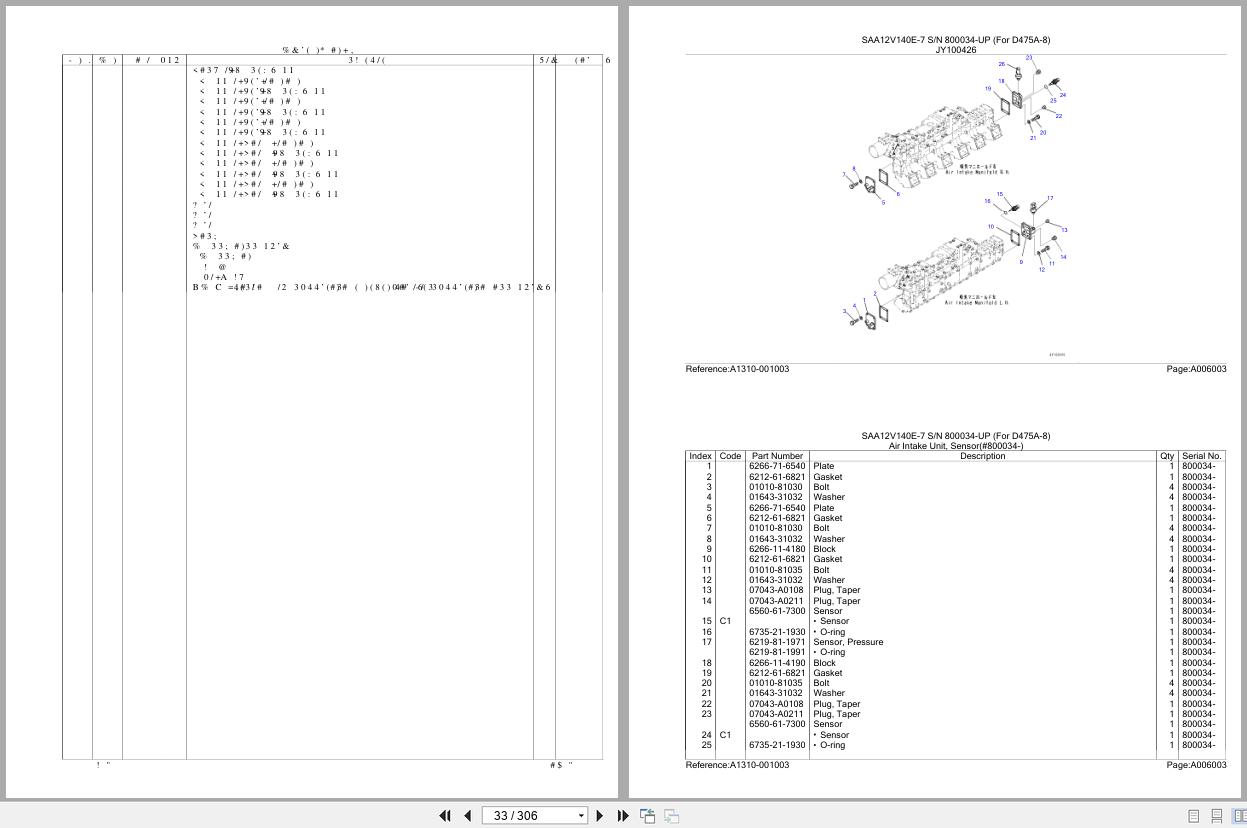This screenshot has width=1247, height=828.
Task: Click the go to previous view icon
Action: pyautogui.click(x=647, y=816)
